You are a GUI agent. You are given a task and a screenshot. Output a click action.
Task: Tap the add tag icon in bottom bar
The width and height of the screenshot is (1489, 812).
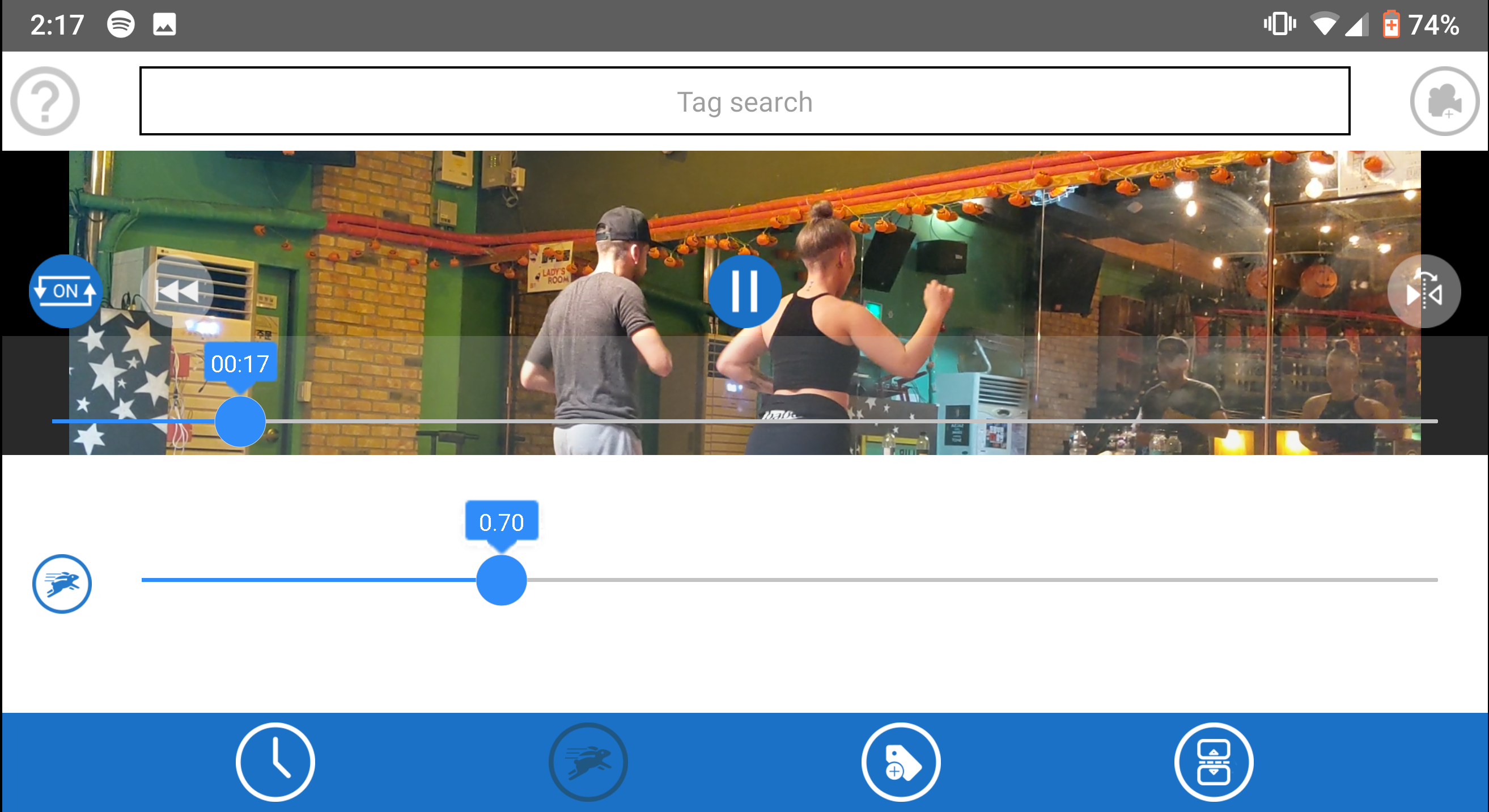point(901,762)
